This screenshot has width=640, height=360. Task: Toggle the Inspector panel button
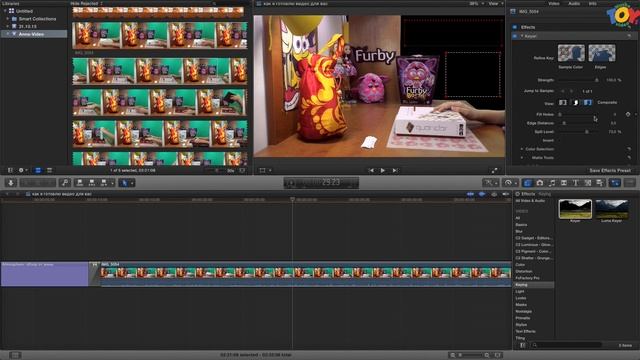pyautogui.click(x=615, y=183)
